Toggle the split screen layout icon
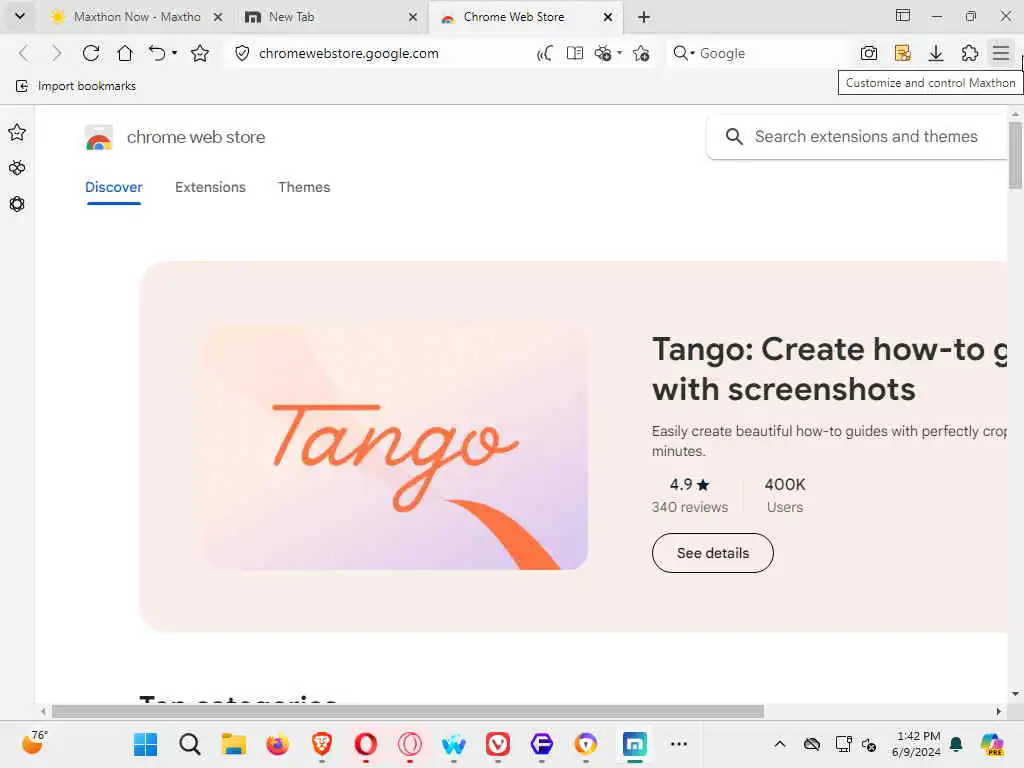This screenshot has height=768, width=1024. click(x=903, y=16)
